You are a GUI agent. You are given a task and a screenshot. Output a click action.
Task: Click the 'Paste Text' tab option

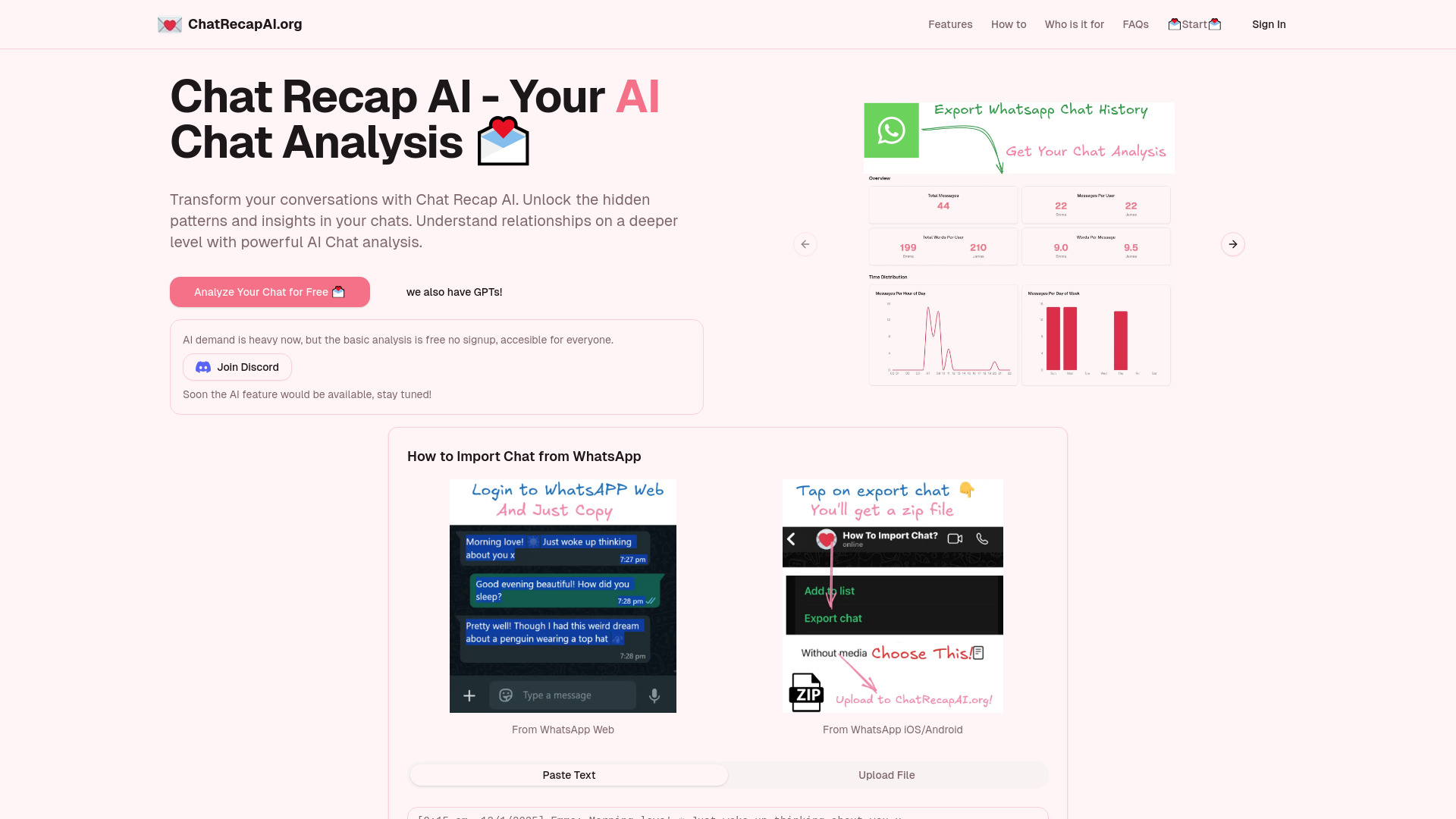568,774
